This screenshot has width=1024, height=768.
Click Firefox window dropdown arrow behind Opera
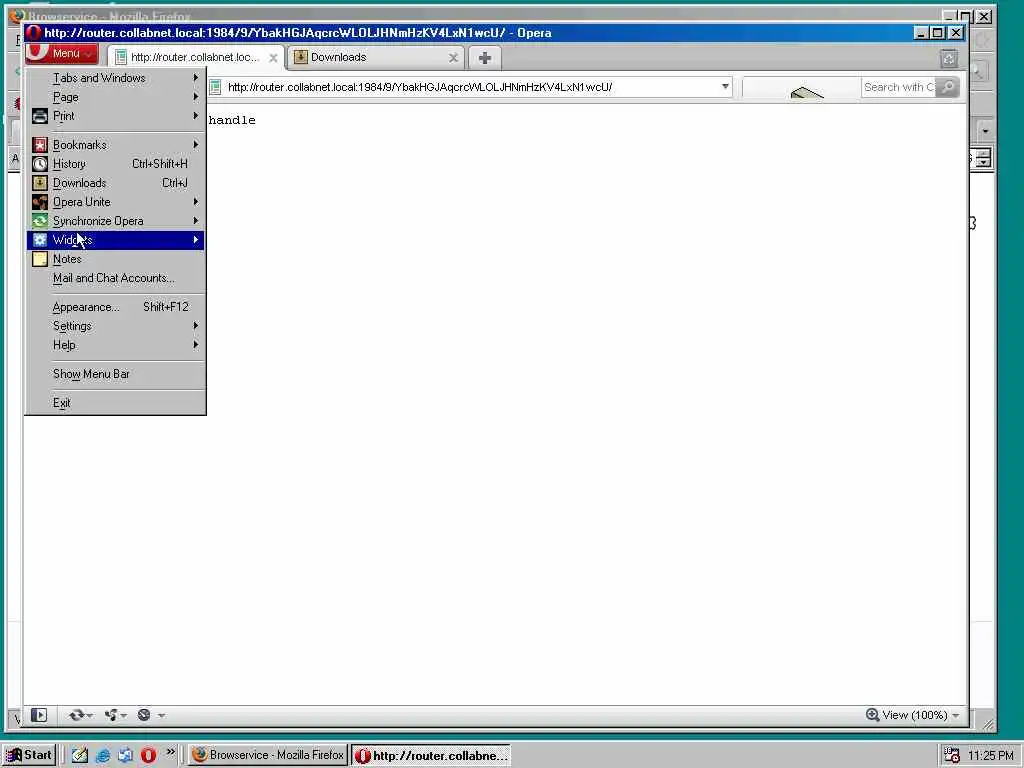pyautogui.click(x=985, y=131)
